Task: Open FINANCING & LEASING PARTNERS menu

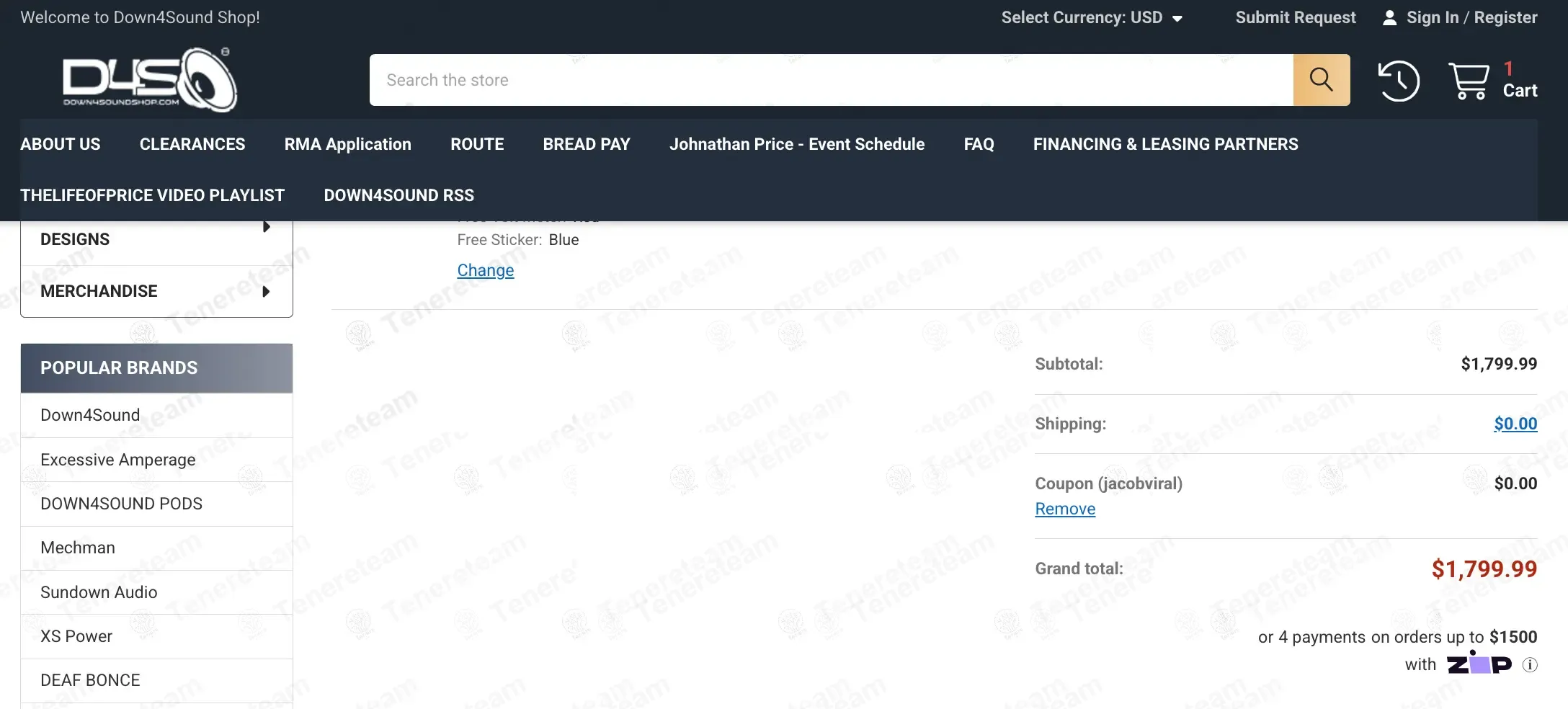Action: pyautogui.click(x=1165, y=144)
